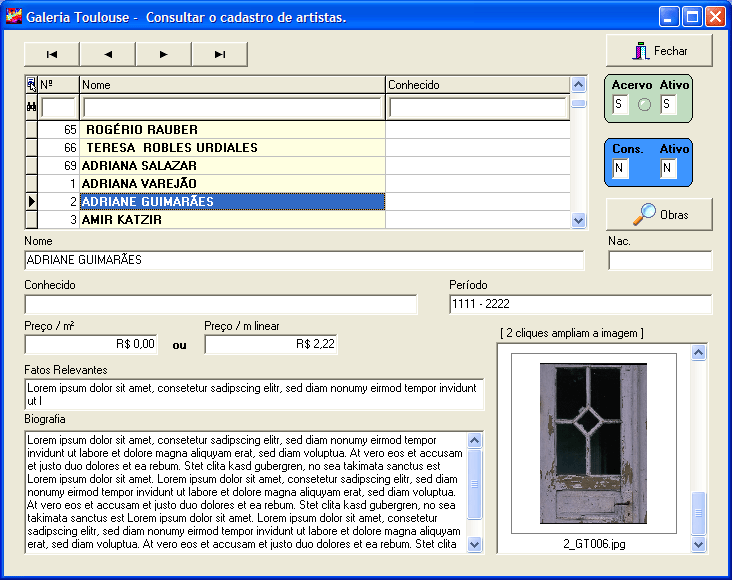Open the Obras search button
Image resolution: width=732 pixels, height=580 pixels.
(x=659, y=214)
